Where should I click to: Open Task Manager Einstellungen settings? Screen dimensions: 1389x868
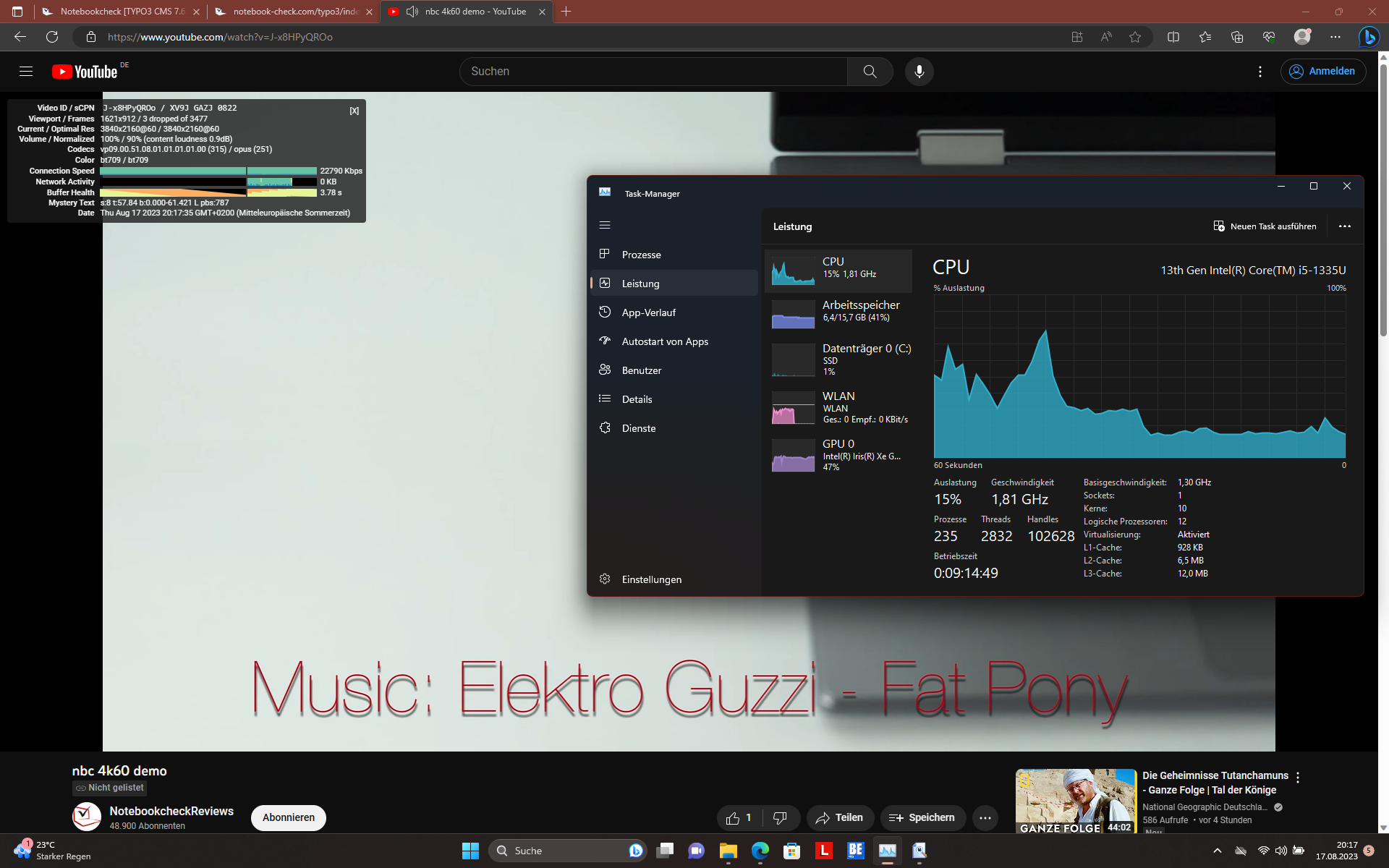tap(651, 579)
